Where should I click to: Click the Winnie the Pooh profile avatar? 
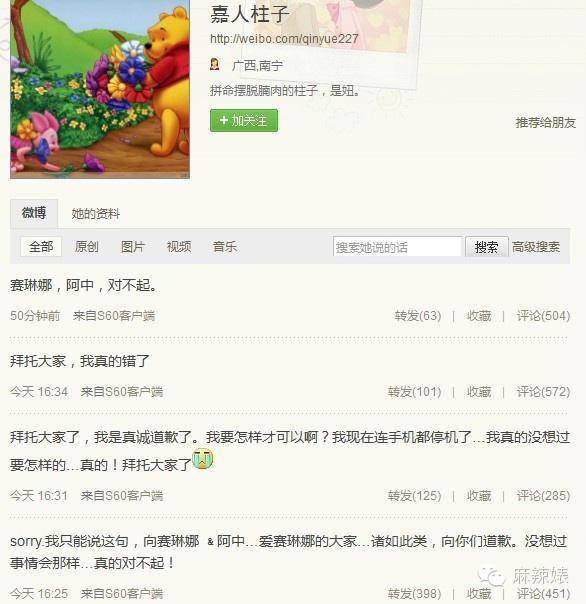(x=100, y=89)
